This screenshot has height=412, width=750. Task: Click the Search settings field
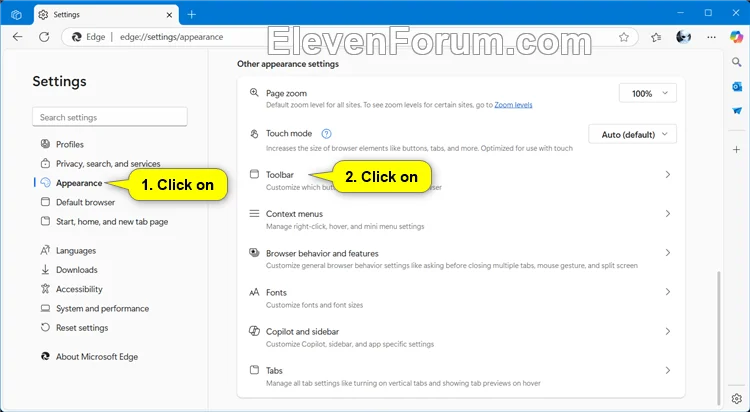110,117
